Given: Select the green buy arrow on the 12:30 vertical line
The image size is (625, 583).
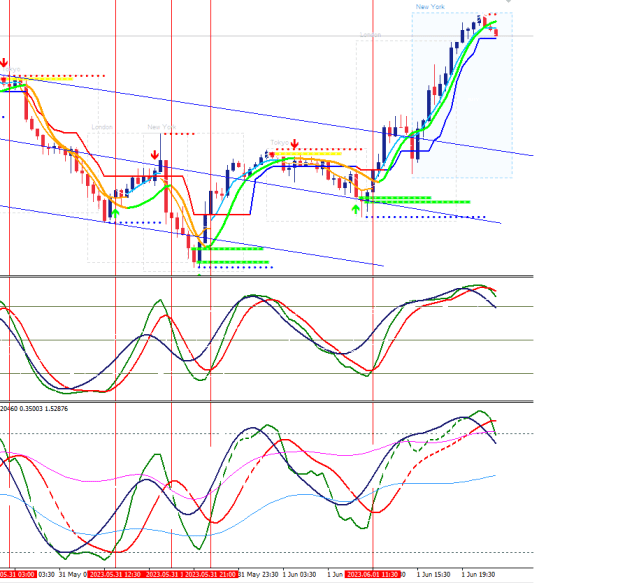Looking at the screenshot, I should [x=115, y=214].
